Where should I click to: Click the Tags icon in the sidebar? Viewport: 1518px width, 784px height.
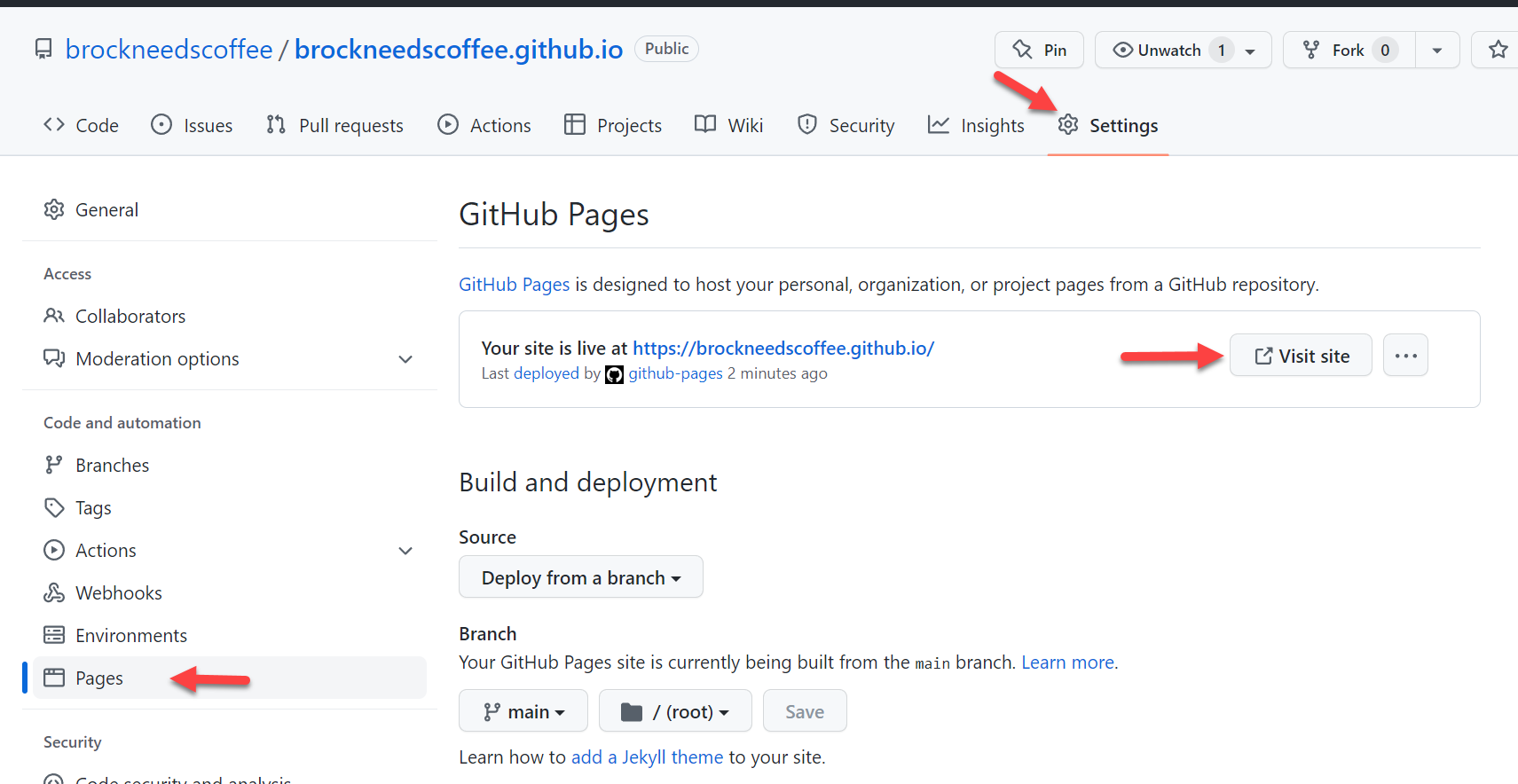[54, 507]
